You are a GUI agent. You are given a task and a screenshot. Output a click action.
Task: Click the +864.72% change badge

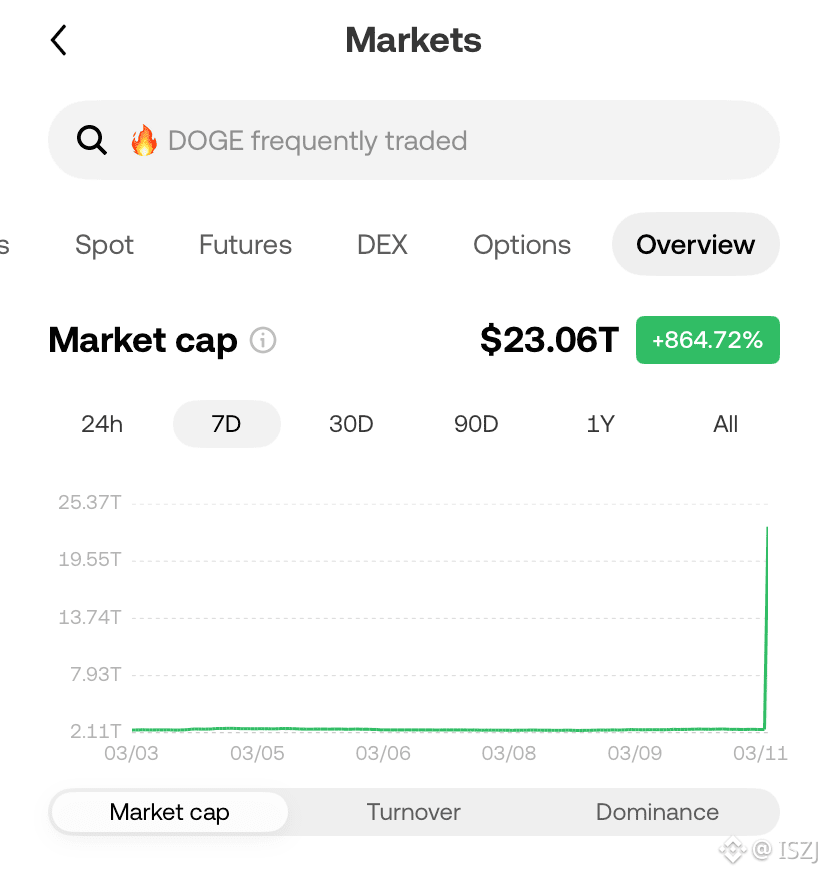point(708,340)
